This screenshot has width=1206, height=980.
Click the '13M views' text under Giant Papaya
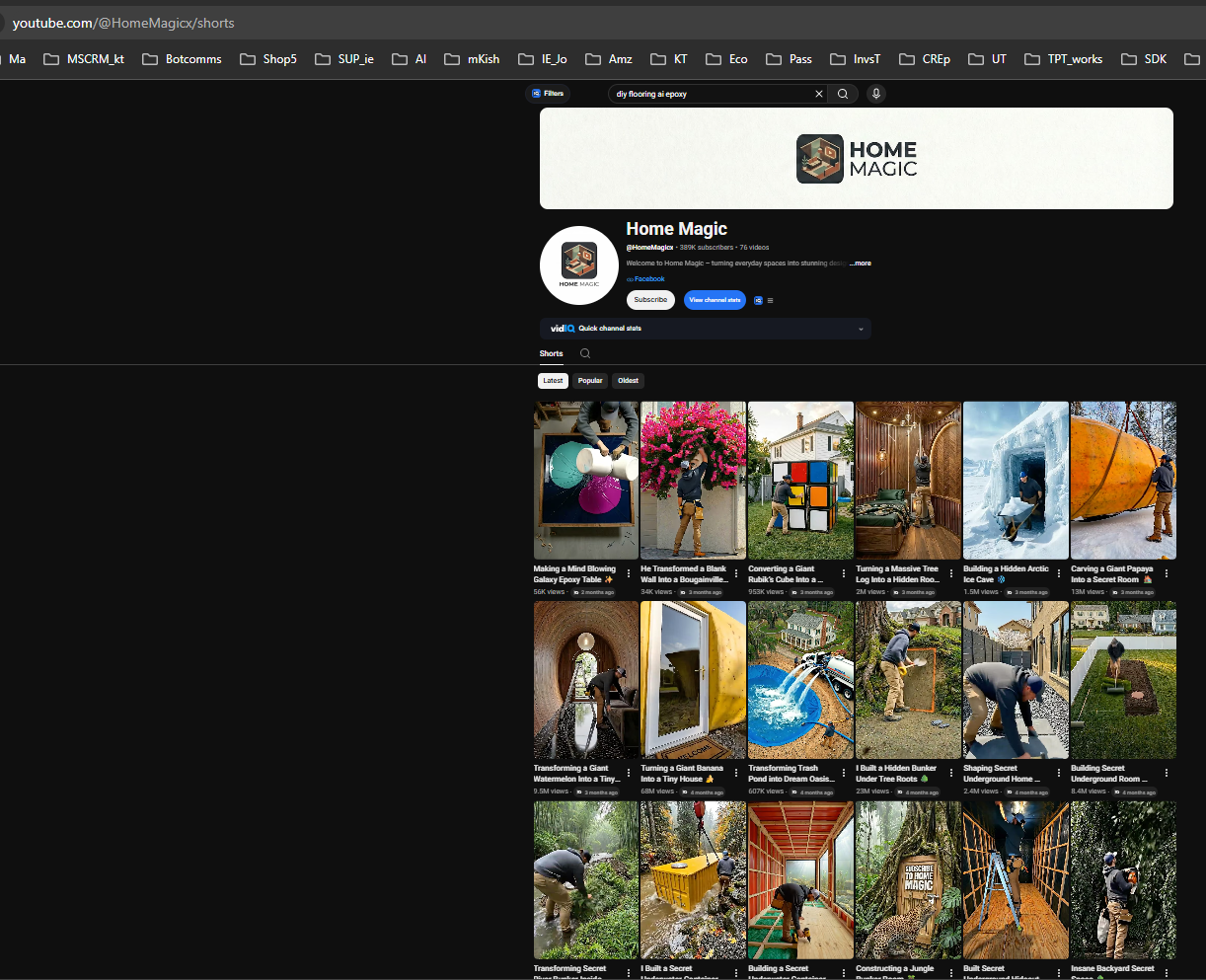click(1088, 592)
